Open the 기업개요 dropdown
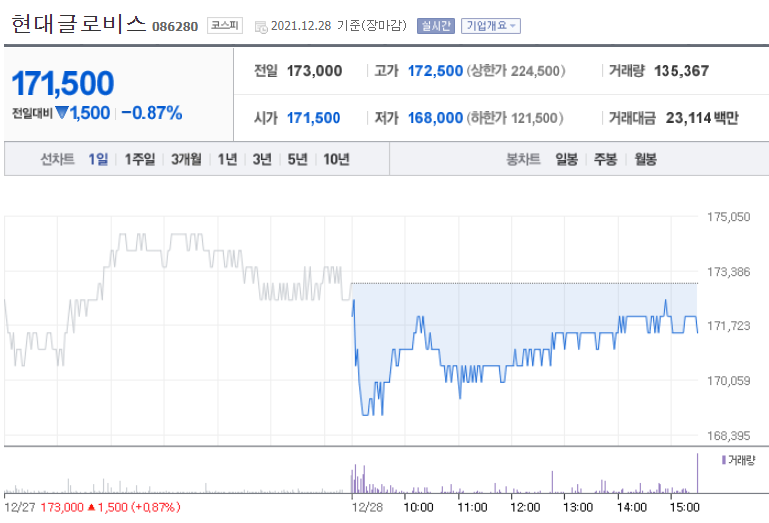 click(490, 26)
